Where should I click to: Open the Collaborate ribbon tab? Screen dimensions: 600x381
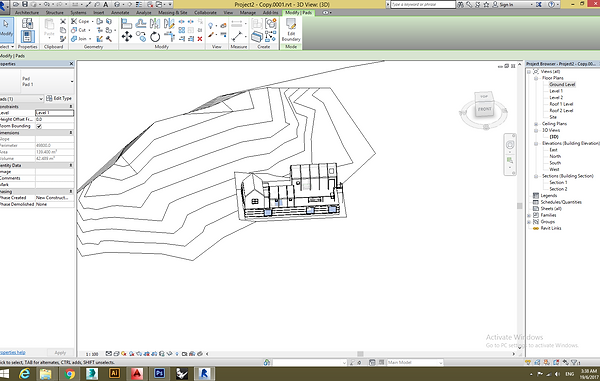205,13
